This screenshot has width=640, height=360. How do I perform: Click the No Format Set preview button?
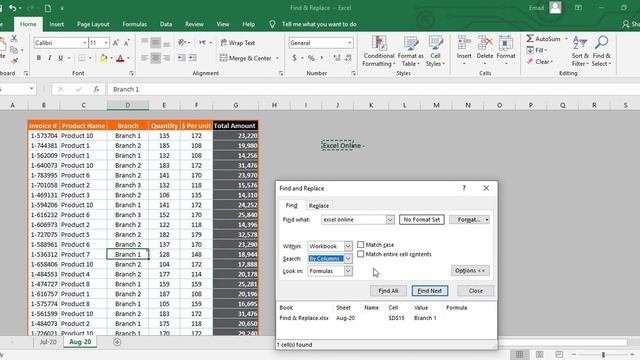(422, 220)
